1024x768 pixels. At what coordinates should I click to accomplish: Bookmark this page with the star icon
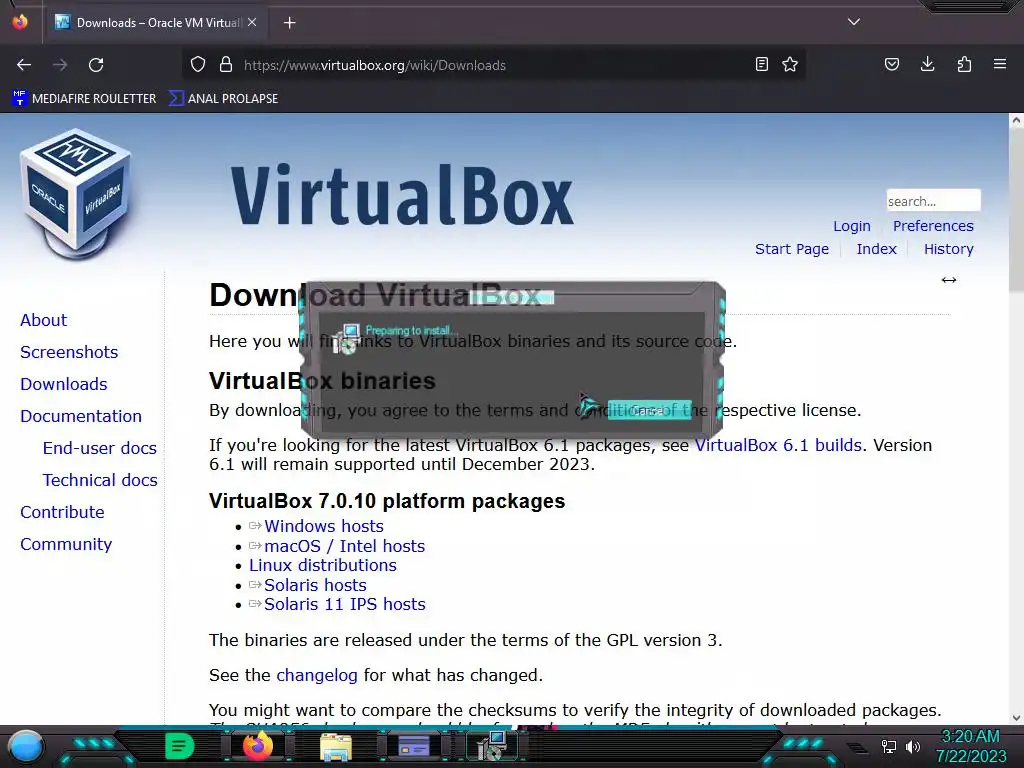[x=790, y=65]
